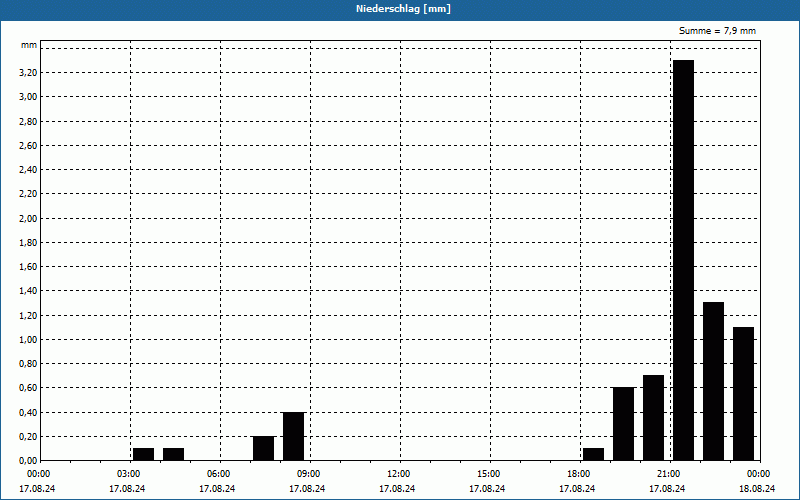Image resolution: width=800 pixels, height=500 pixels.
Task: Click the 3,20 y-axis label
Action: tap(28, 73)
